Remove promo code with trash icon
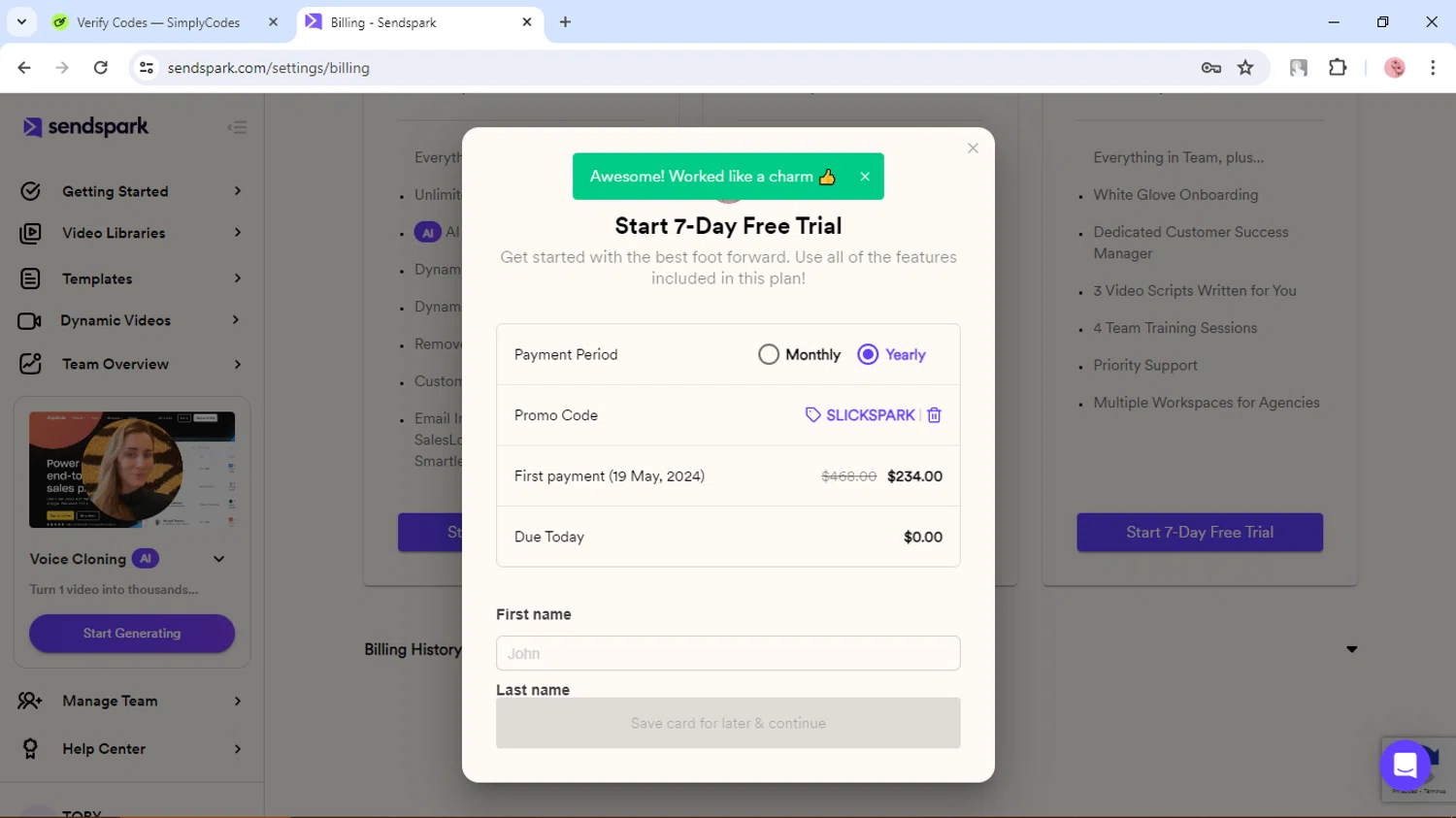 point(934,415)
